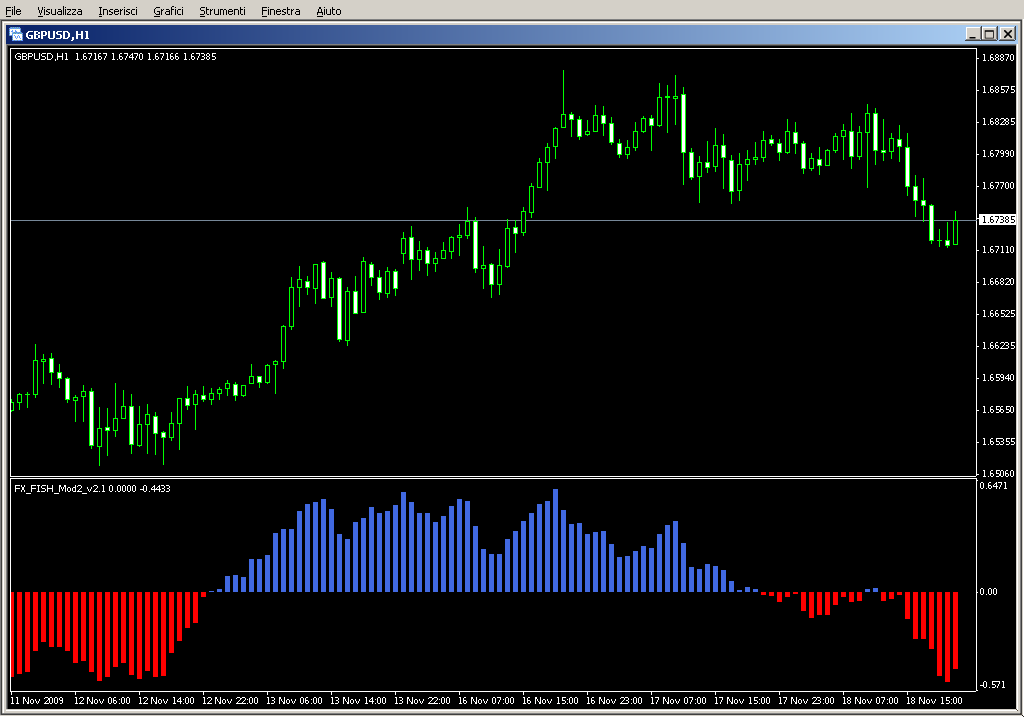Click the 18 Nov 15:00 time label
The image size is (1024, 717).
[x=934, y=701]
